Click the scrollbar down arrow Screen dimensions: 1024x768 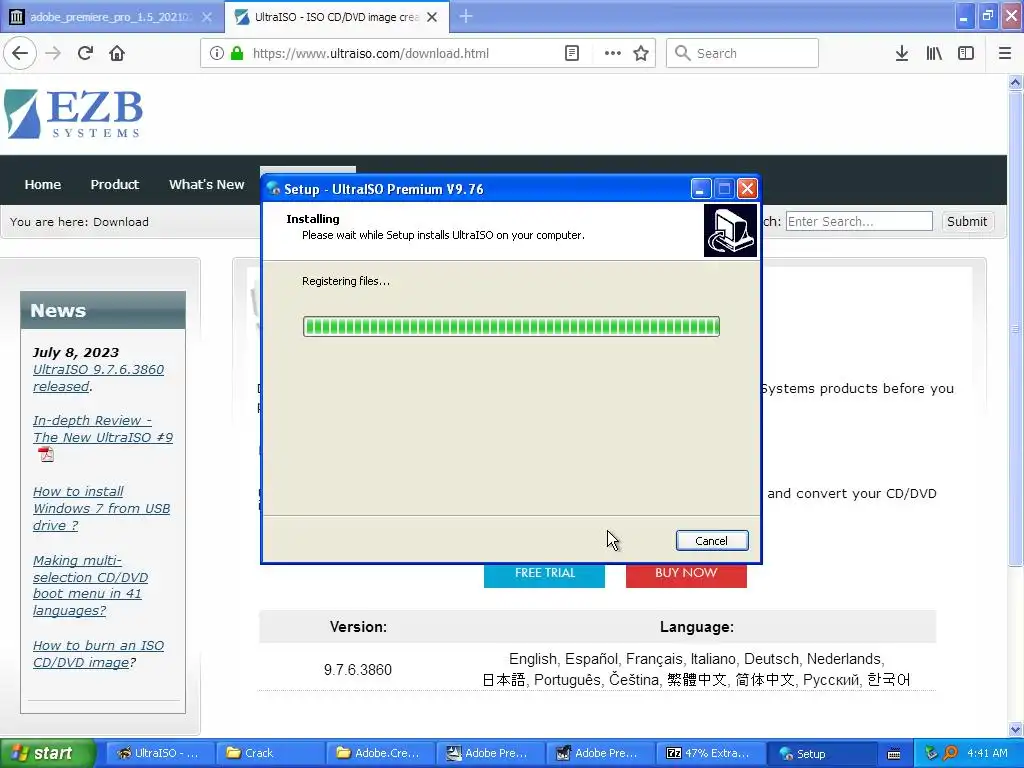(x=1015, y=729)
